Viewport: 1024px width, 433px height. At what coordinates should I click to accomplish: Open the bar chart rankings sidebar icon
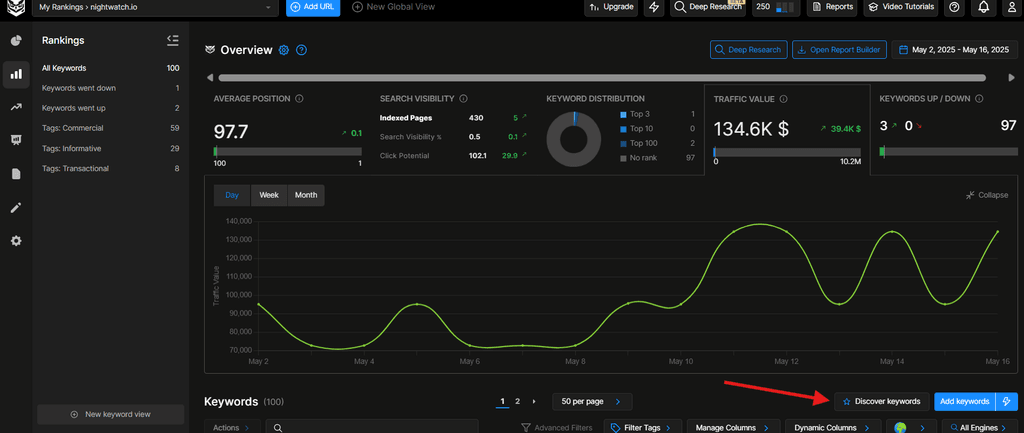16,74
